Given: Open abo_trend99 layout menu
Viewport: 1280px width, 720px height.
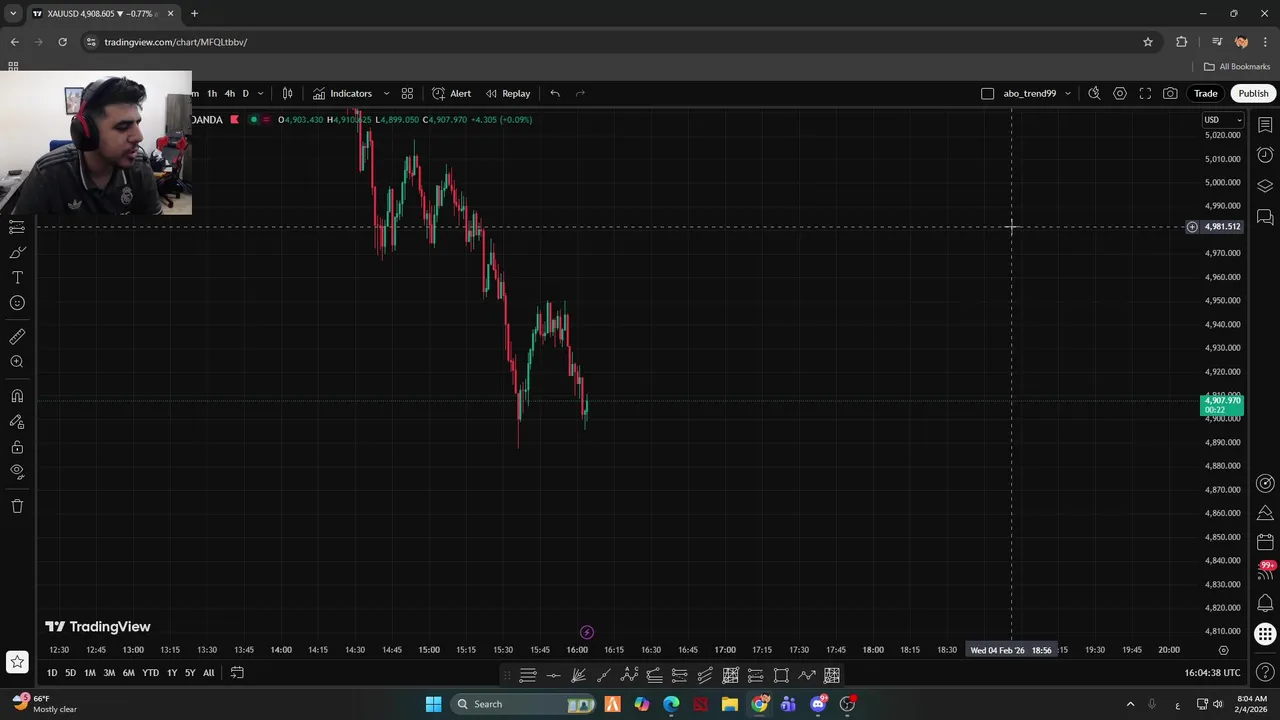Looking at the screenshot, I should pos(1037,93).
